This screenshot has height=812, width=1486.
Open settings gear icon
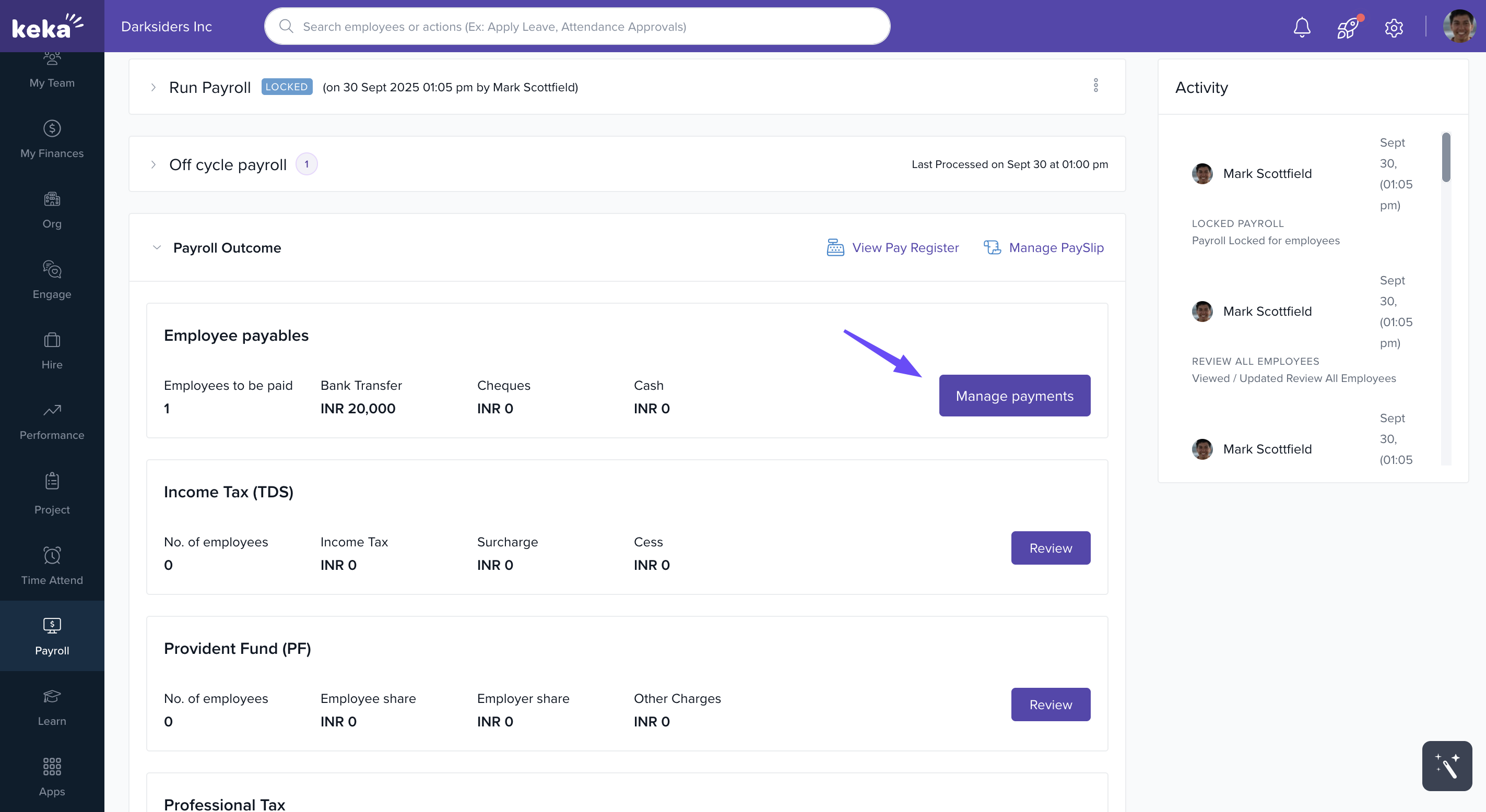1393,27
